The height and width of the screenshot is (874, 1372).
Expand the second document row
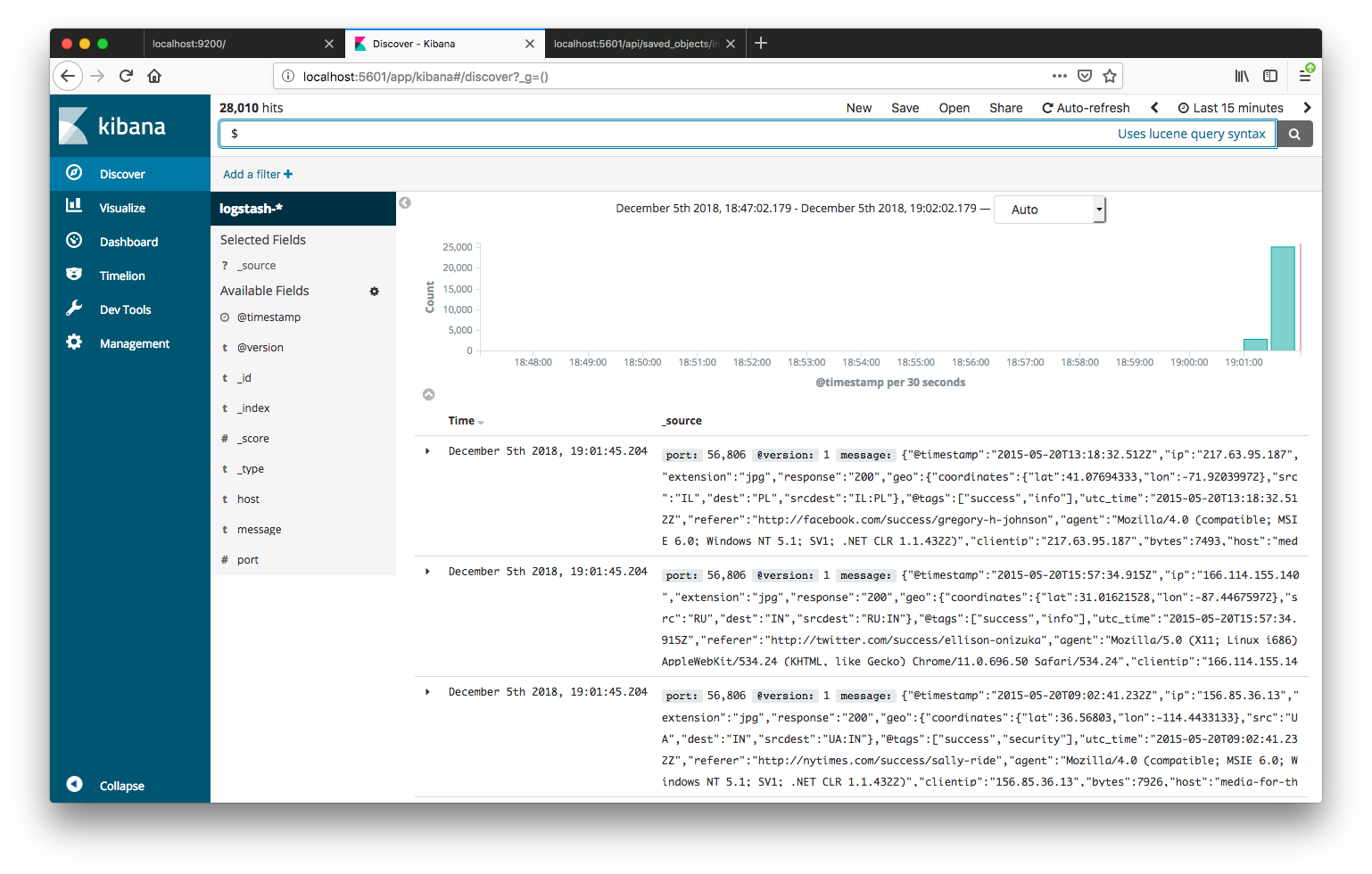point(428,572)
